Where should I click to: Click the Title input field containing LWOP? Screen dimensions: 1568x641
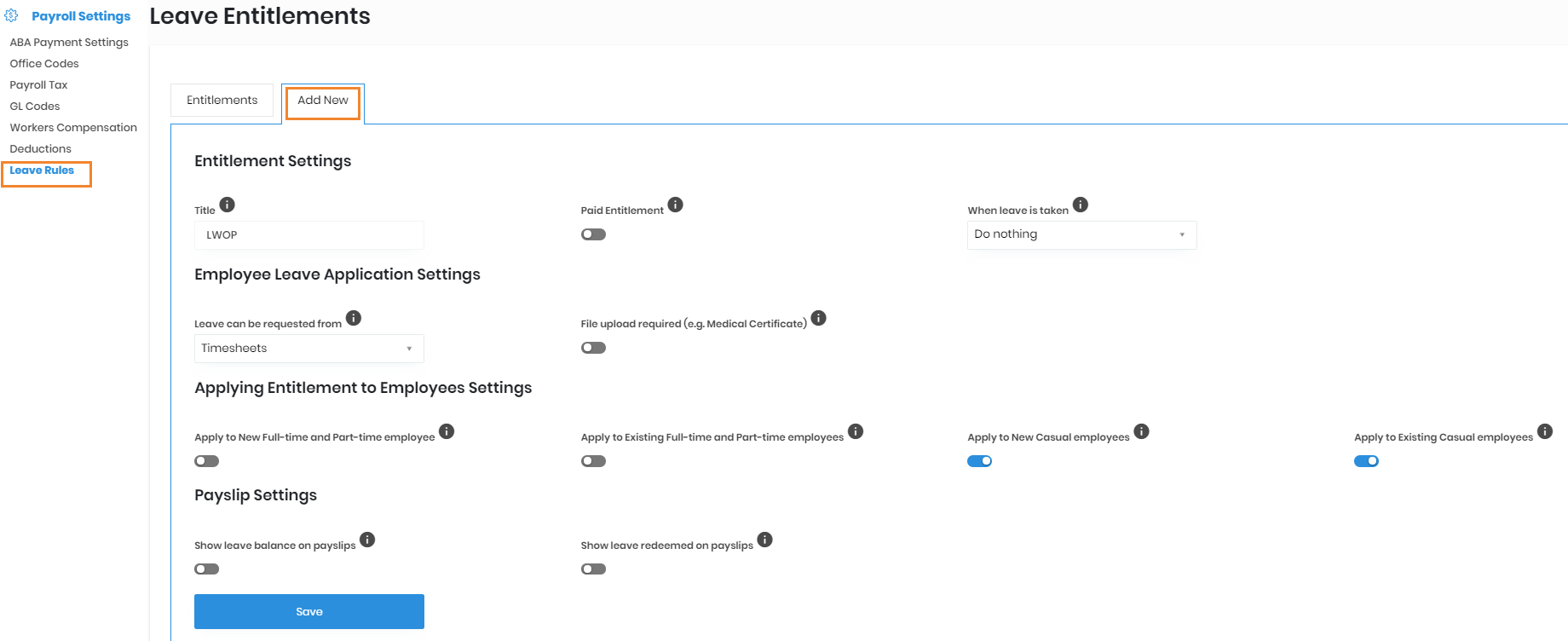308,235
